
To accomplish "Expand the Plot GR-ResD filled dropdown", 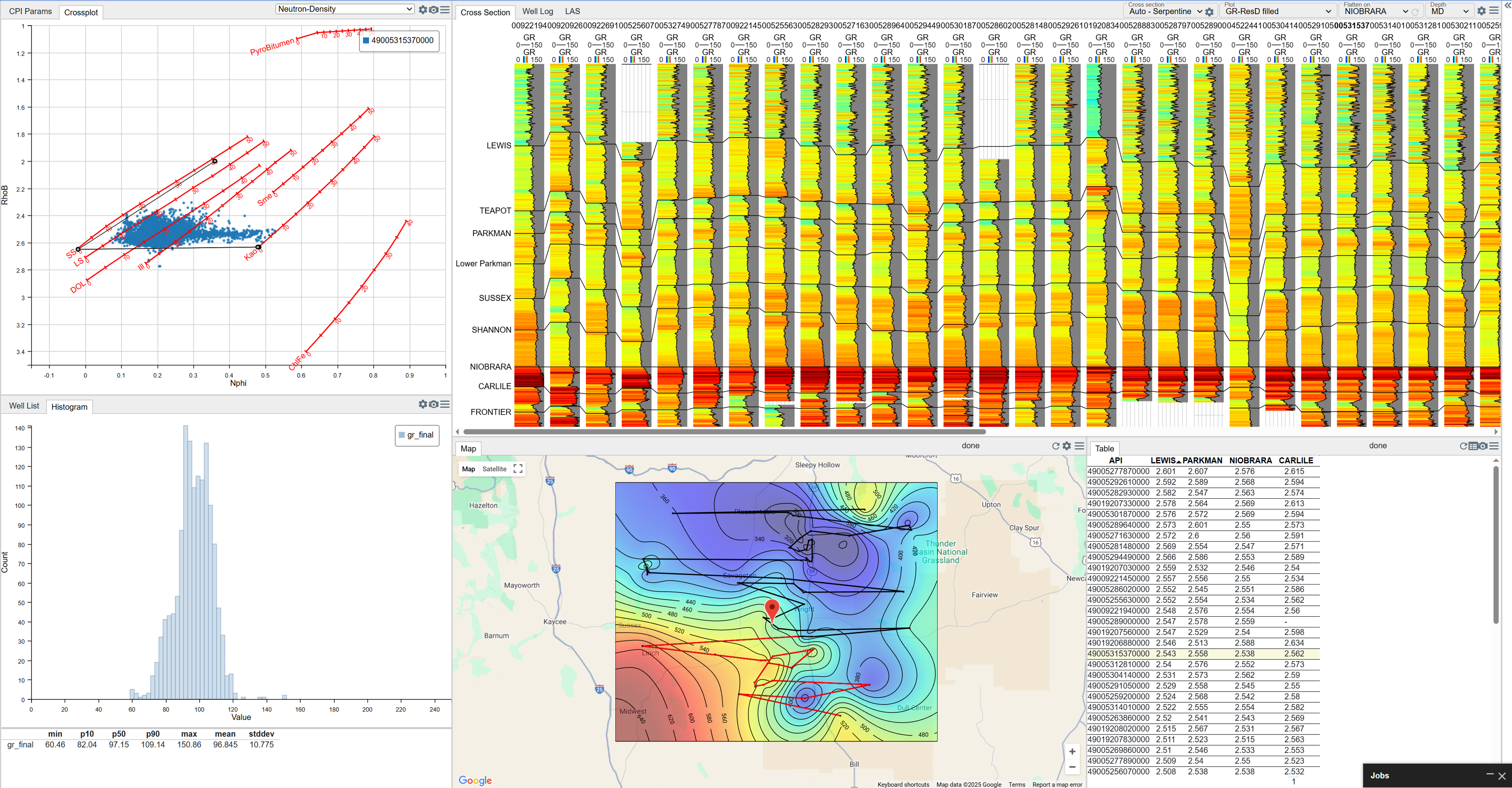I will click(x=1277, y=11).
